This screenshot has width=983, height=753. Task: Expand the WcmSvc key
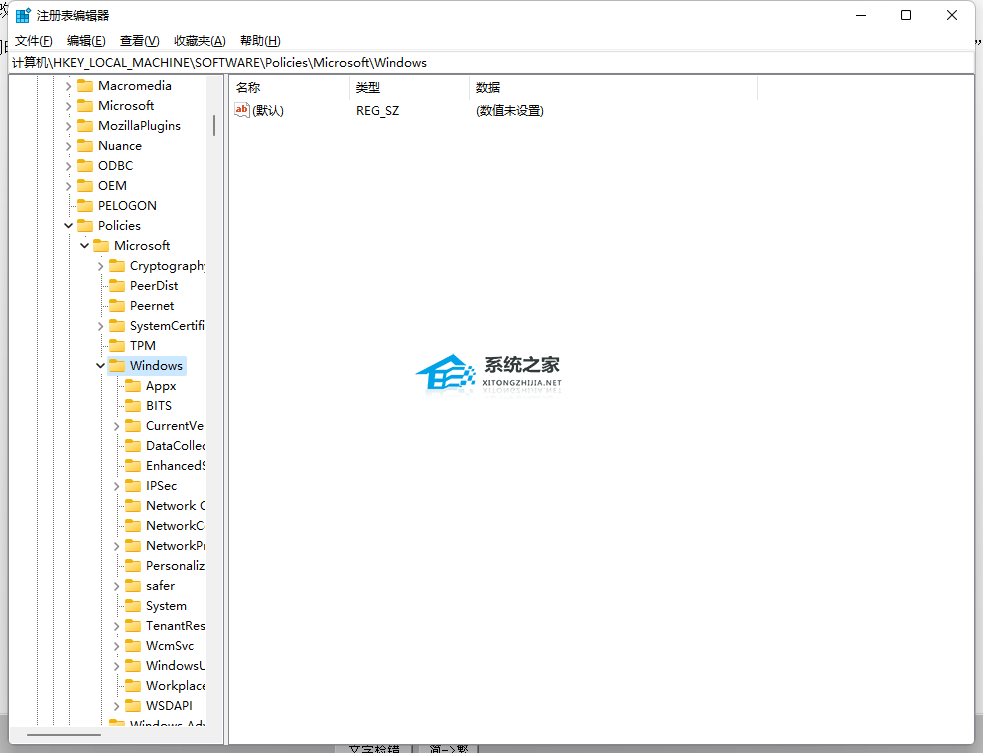coord(117,646)
